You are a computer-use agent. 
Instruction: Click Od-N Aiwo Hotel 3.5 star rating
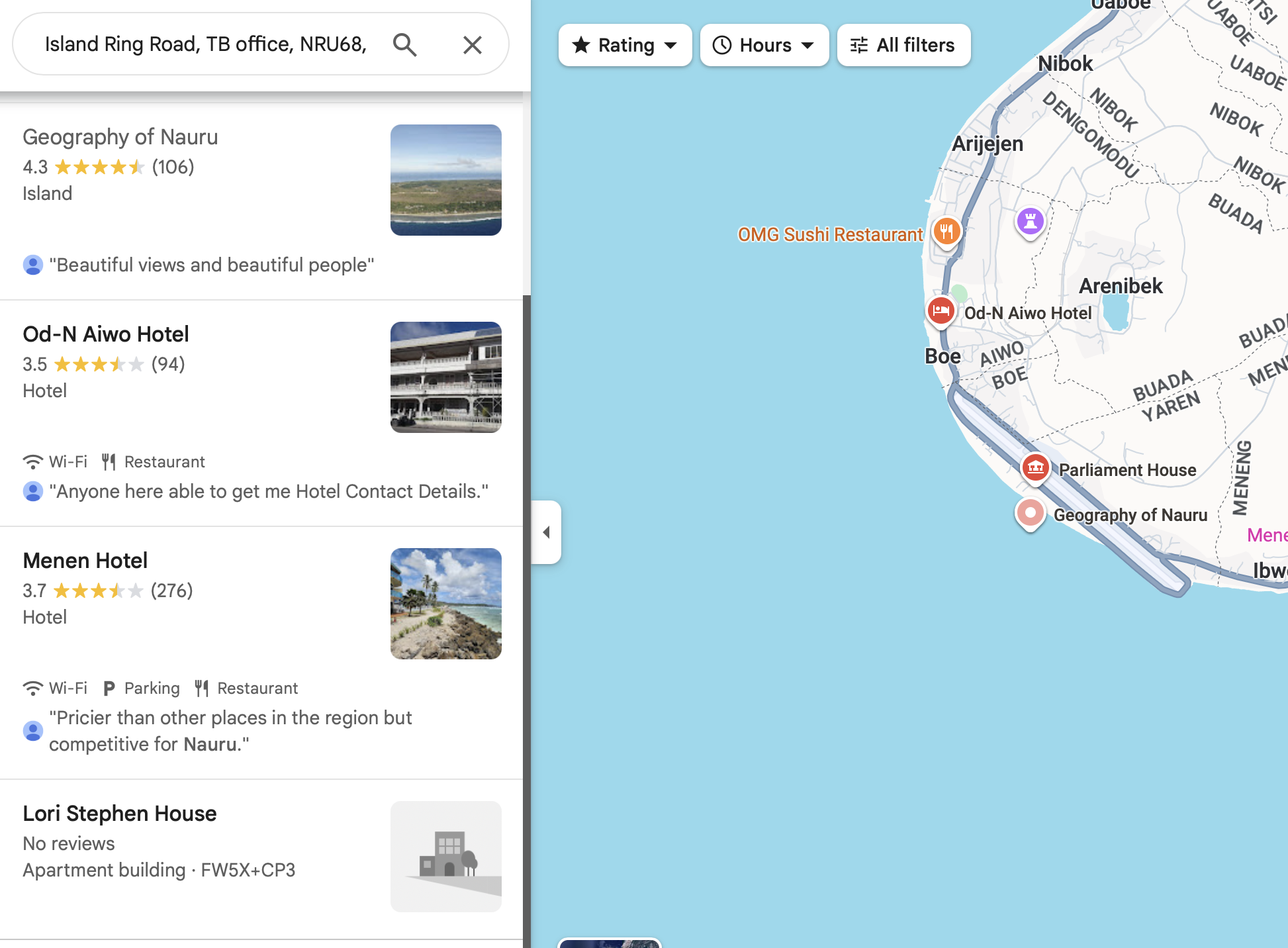pyautogui.click(x=104, y=364)
